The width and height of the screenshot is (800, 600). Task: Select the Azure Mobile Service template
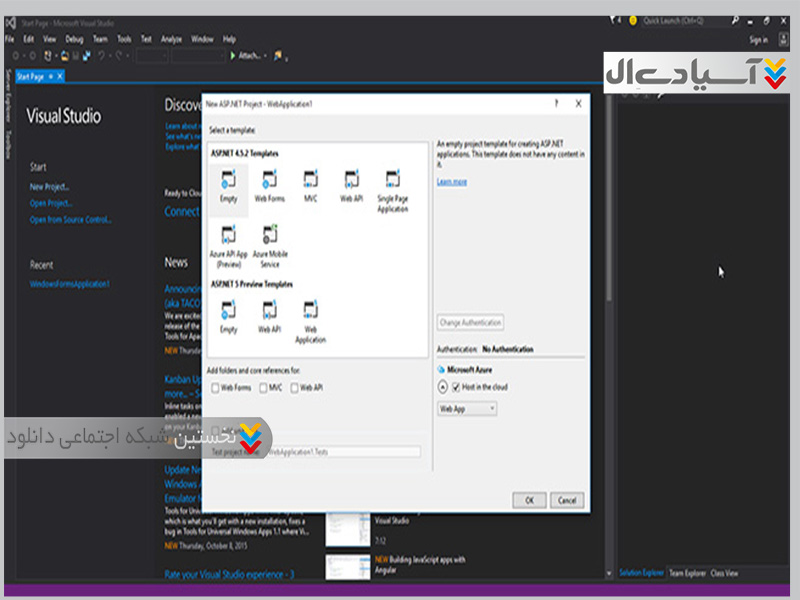270,236
